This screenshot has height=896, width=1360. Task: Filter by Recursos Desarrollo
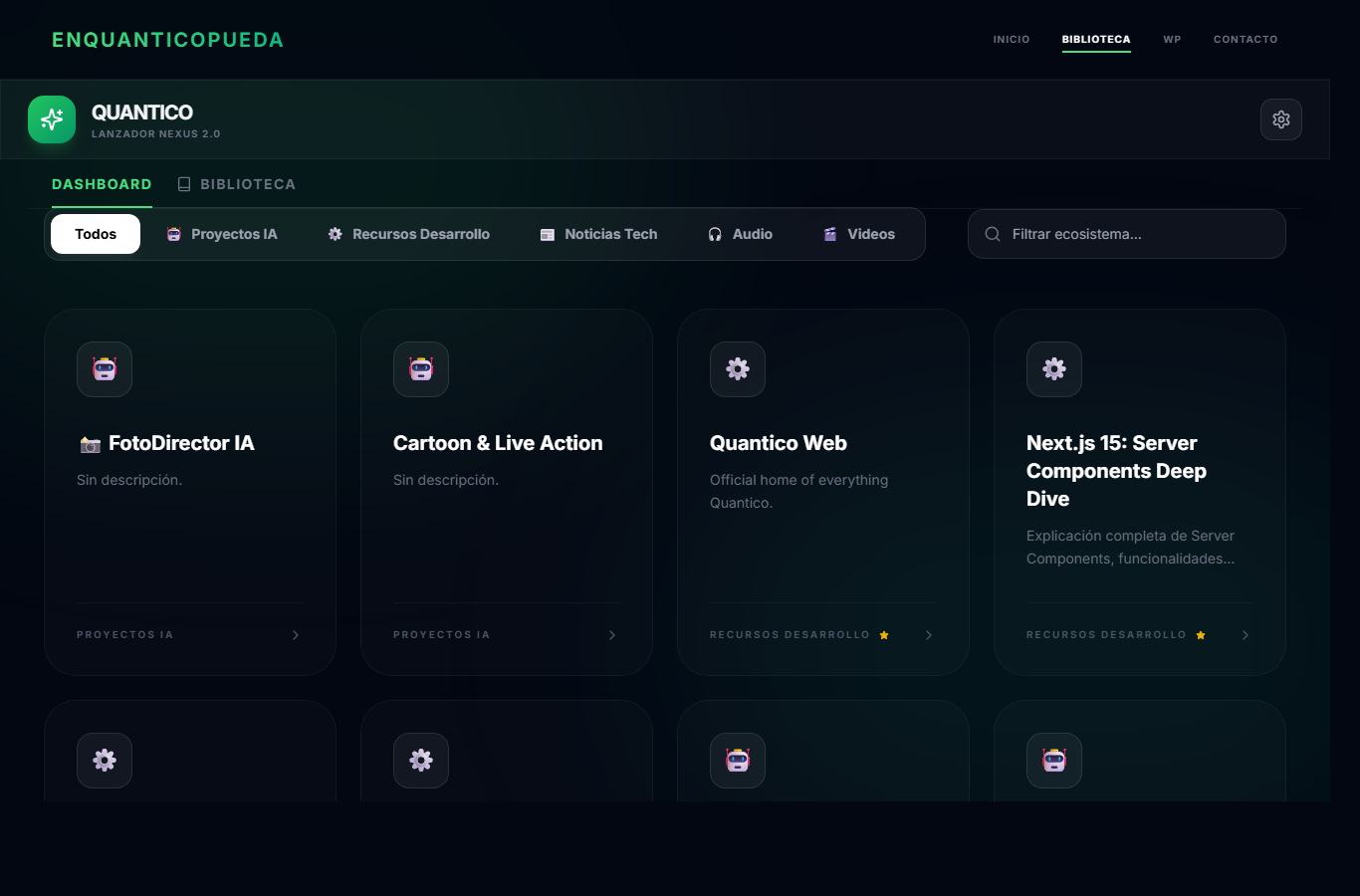pos(409,234)
